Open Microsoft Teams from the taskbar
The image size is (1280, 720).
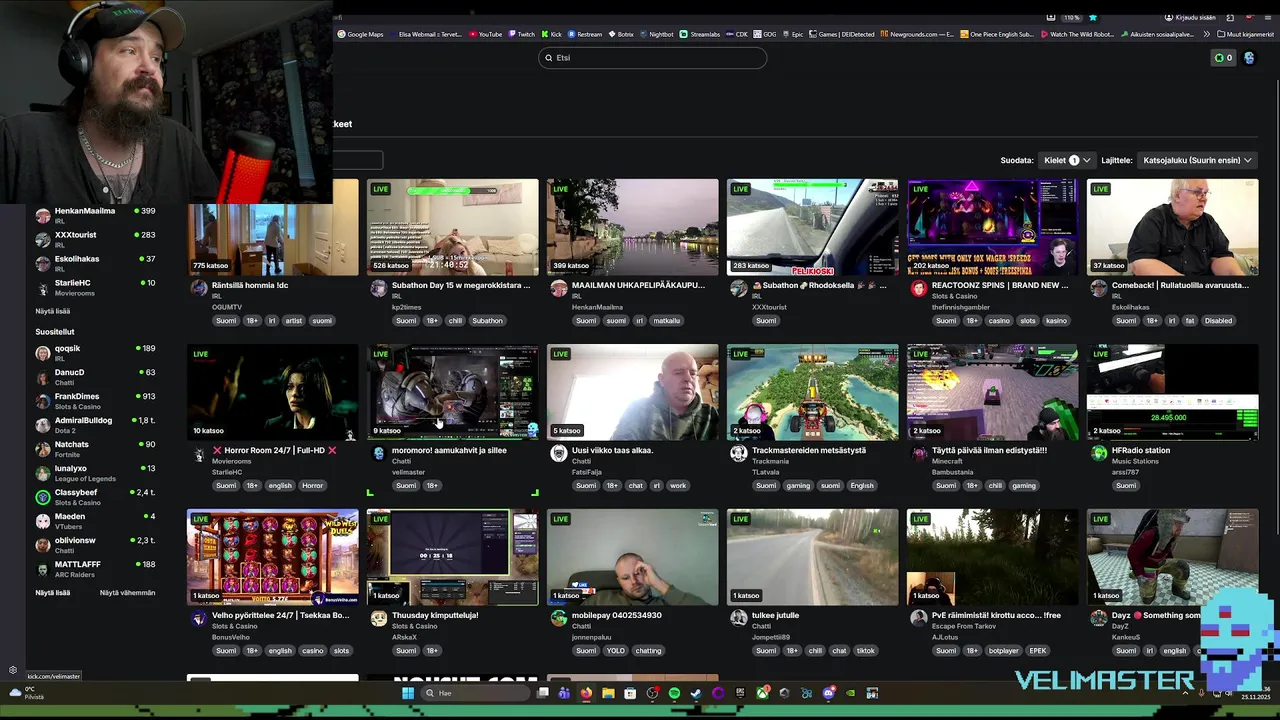point(564,693)
